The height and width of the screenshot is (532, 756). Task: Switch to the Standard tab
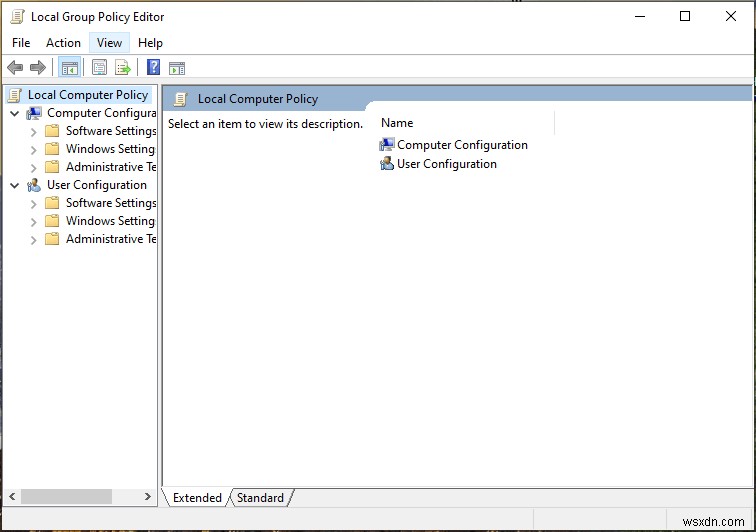[x=260, y=498]
